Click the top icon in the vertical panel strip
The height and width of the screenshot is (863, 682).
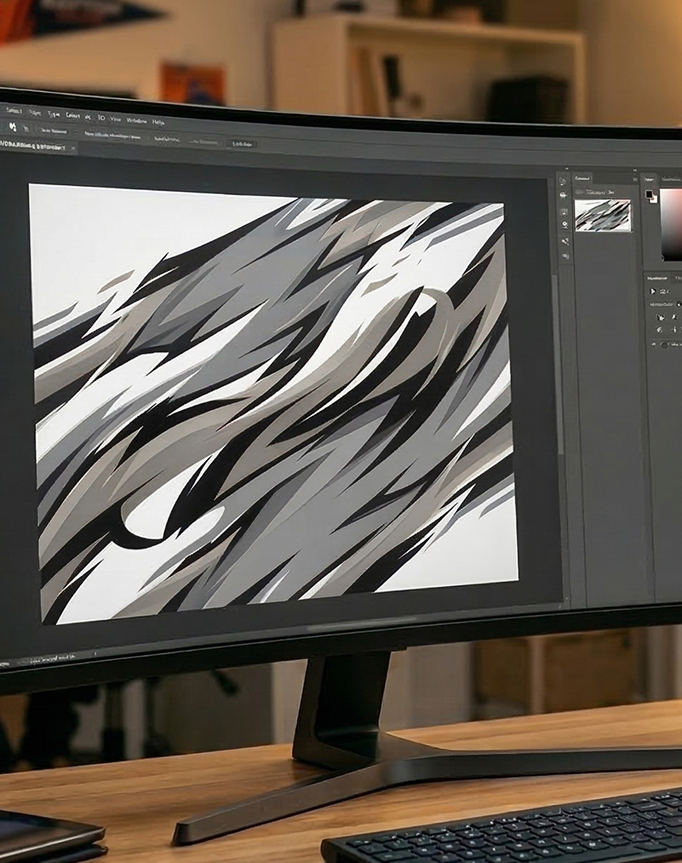click(563, 182)
